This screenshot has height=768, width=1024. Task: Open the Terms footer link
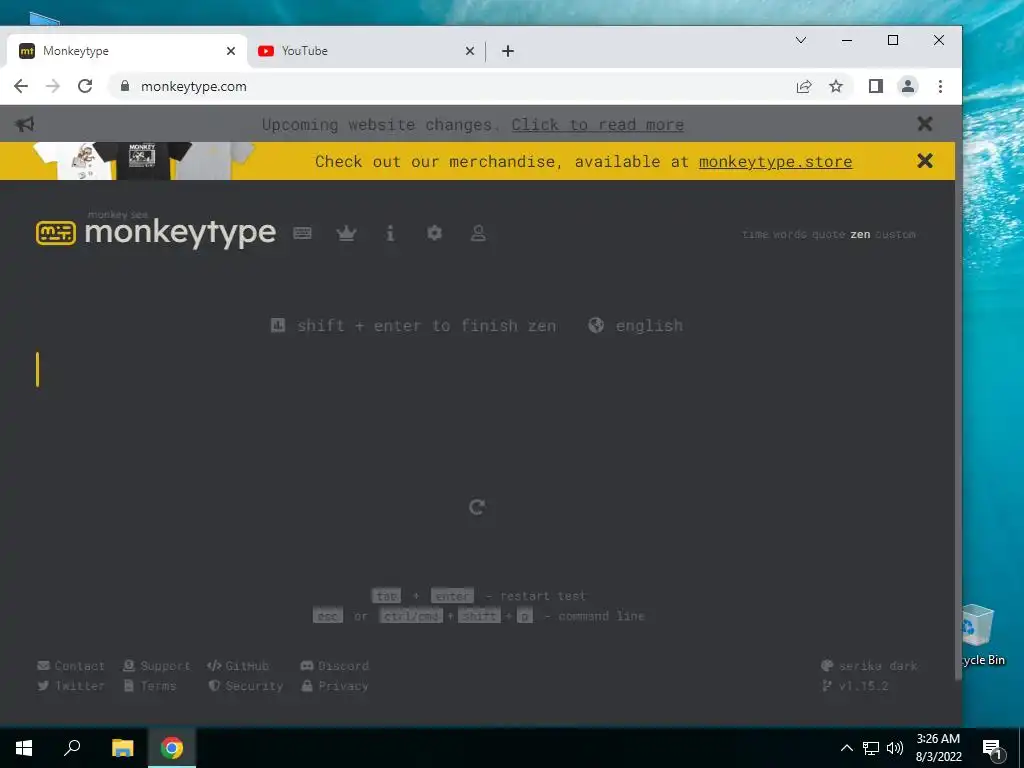tap(150, 686)
